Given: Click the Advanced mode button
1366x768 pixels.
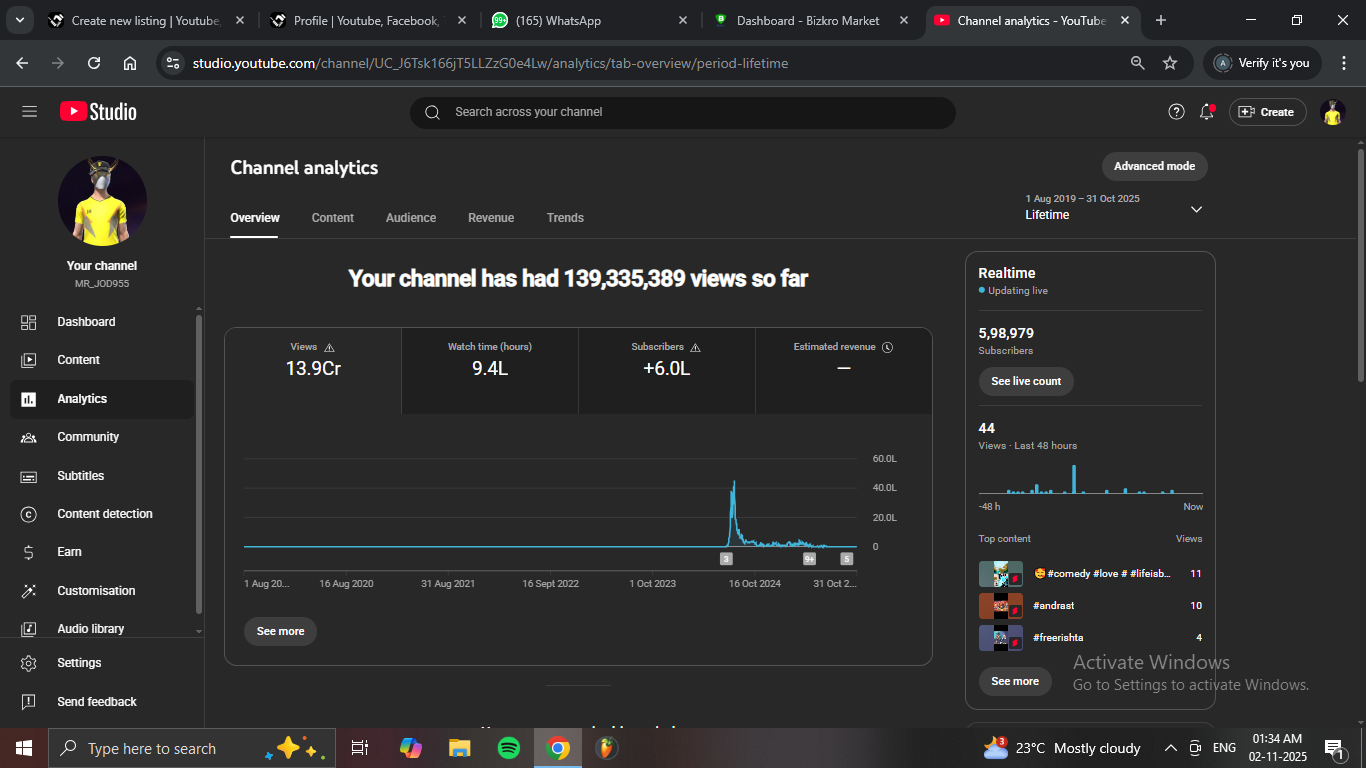Looking at the screenshot, I should [x=1154, y=166].
